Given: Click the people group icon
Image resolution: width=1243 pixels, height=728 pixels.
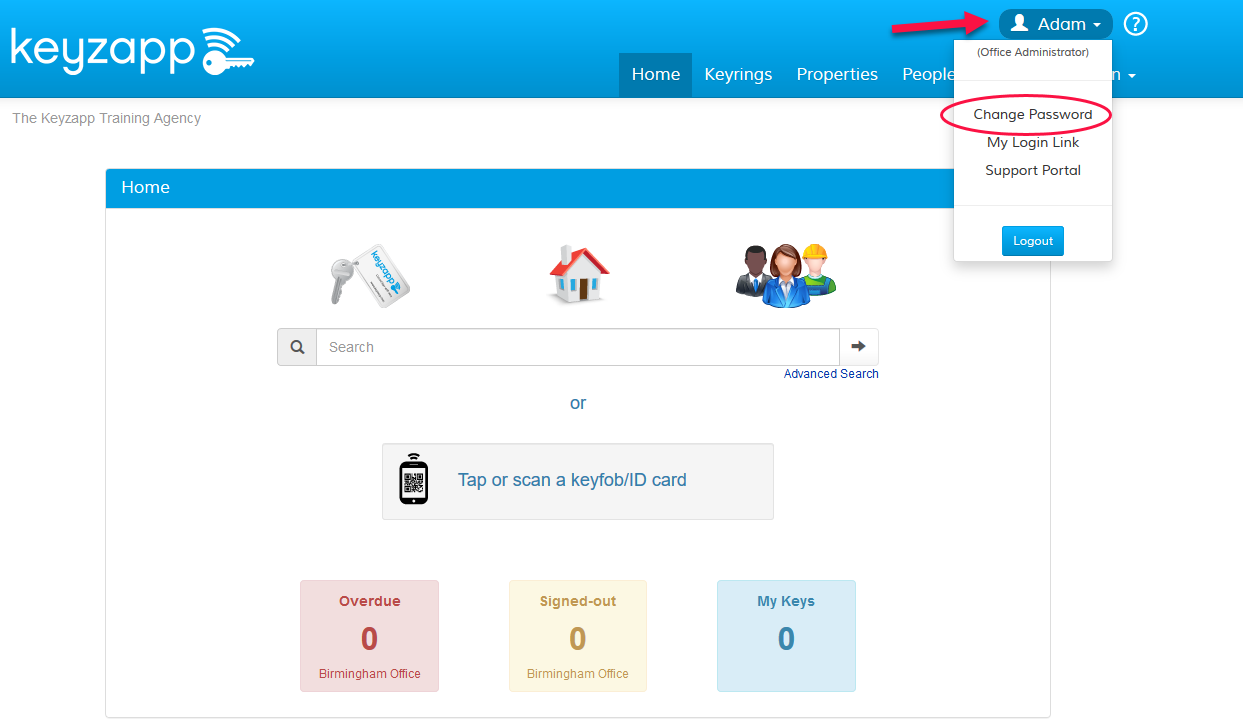Looking at the screenshot, I should point(786,275).
